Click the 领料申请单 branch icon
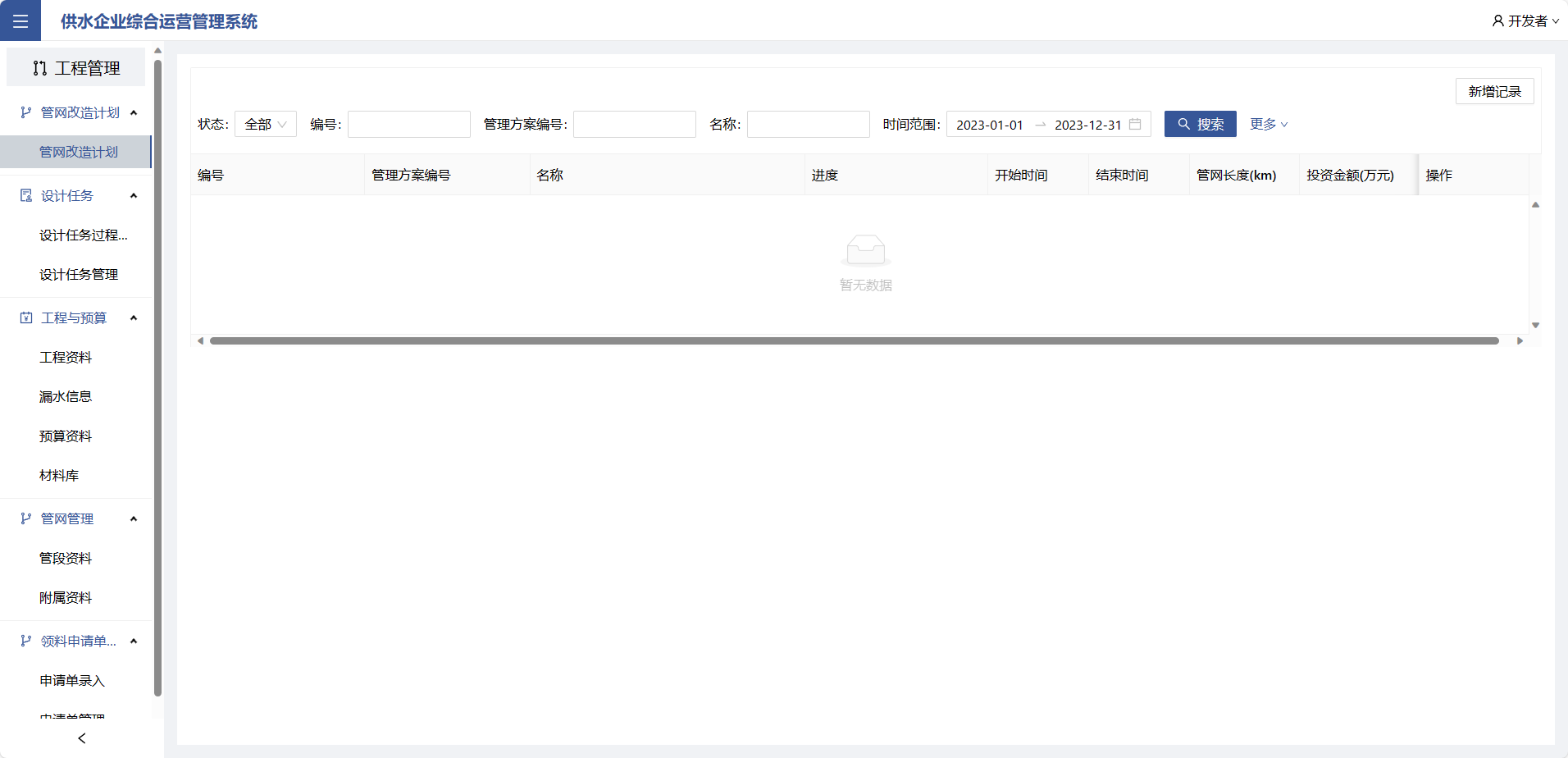This screenshot has height=758, width=1568. (x=26, y=641)
